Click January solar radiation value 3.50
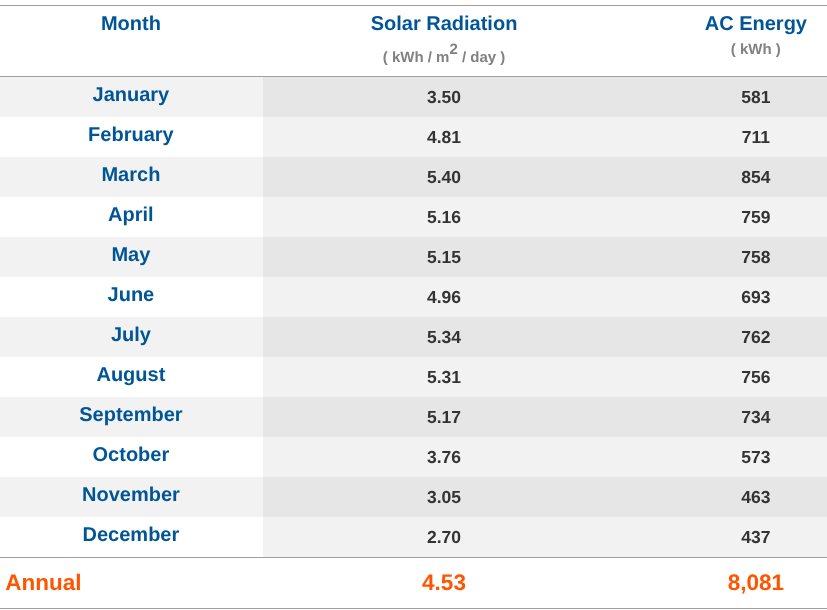The width and height of the screenshot is (827, 610). pyautogui.click(x=444, y=97)
